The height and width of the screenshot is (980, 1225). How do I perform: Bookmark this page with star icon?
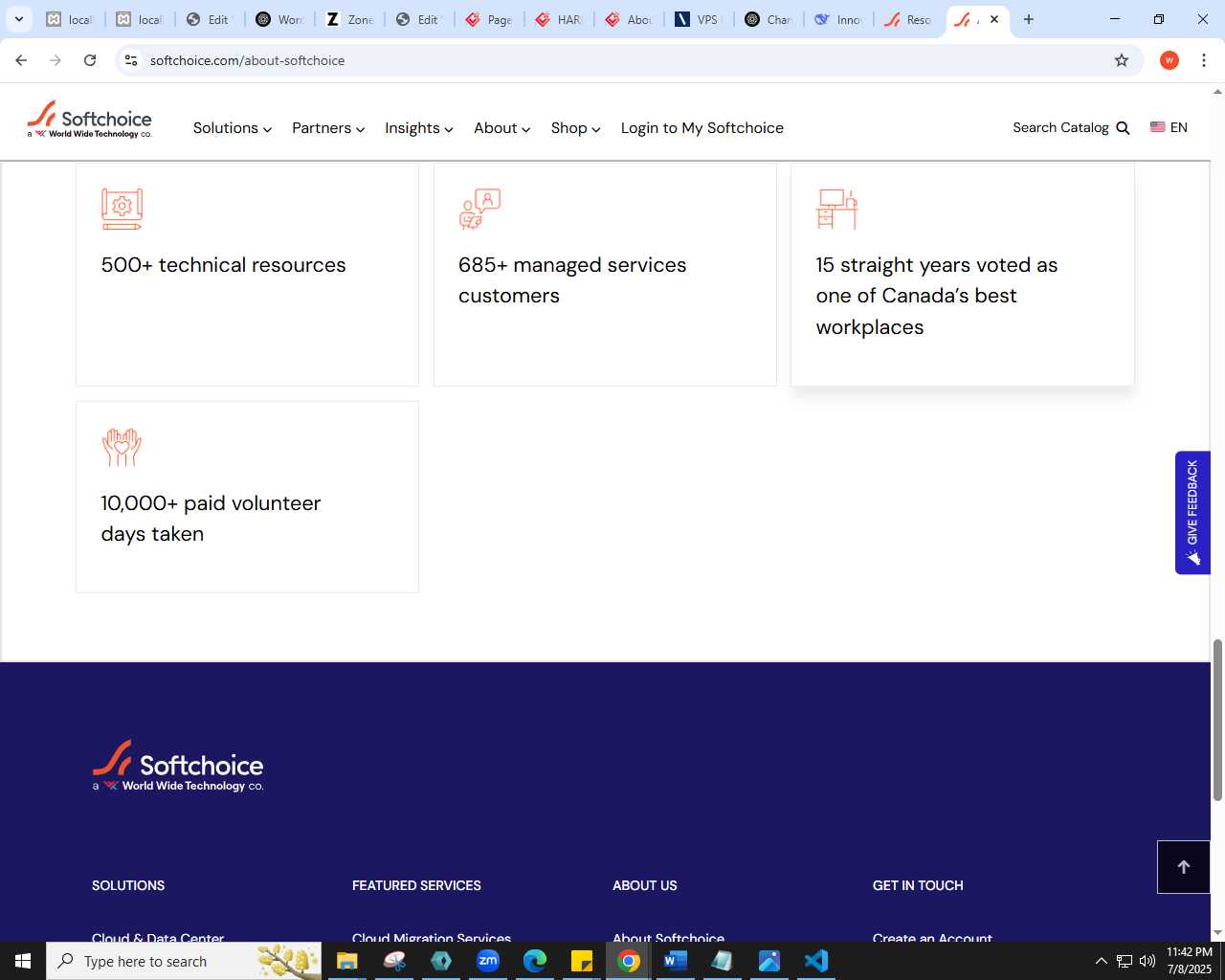1122,60
